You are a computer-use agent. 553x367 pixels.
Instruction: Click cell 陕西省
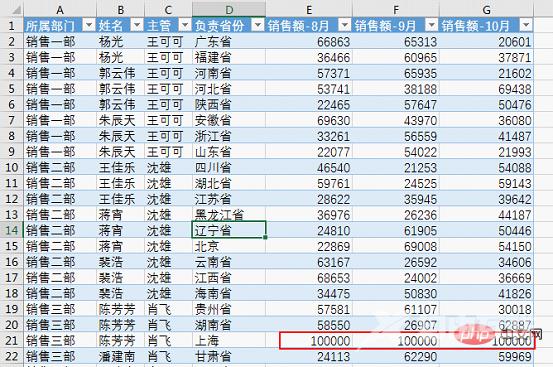click(x=229, y=104)
